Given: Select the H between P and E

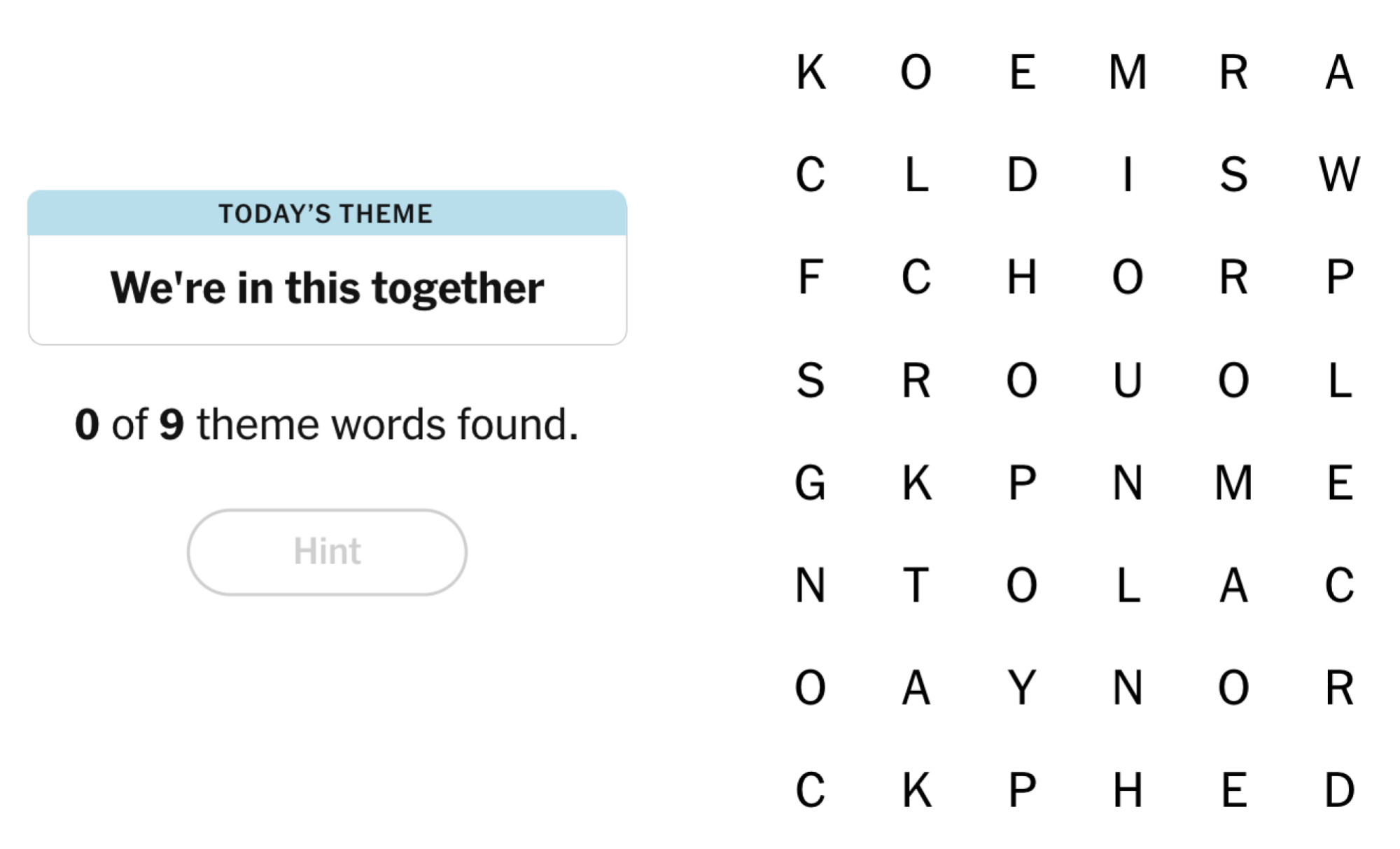Looking at the screenshot, I should click(x=1127, y=790).
